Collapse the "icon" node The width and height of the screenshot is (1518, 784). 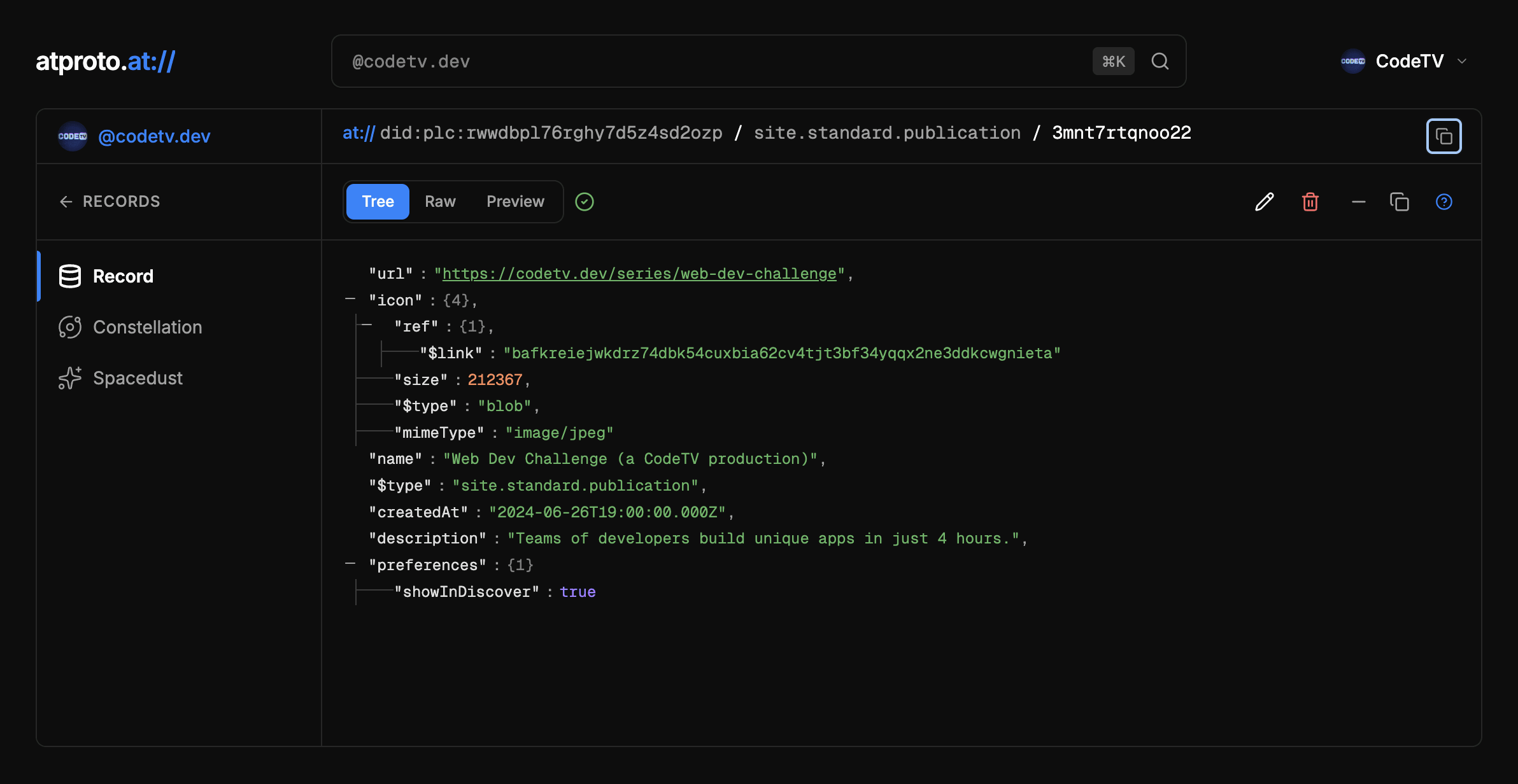[x=350, y=299]
